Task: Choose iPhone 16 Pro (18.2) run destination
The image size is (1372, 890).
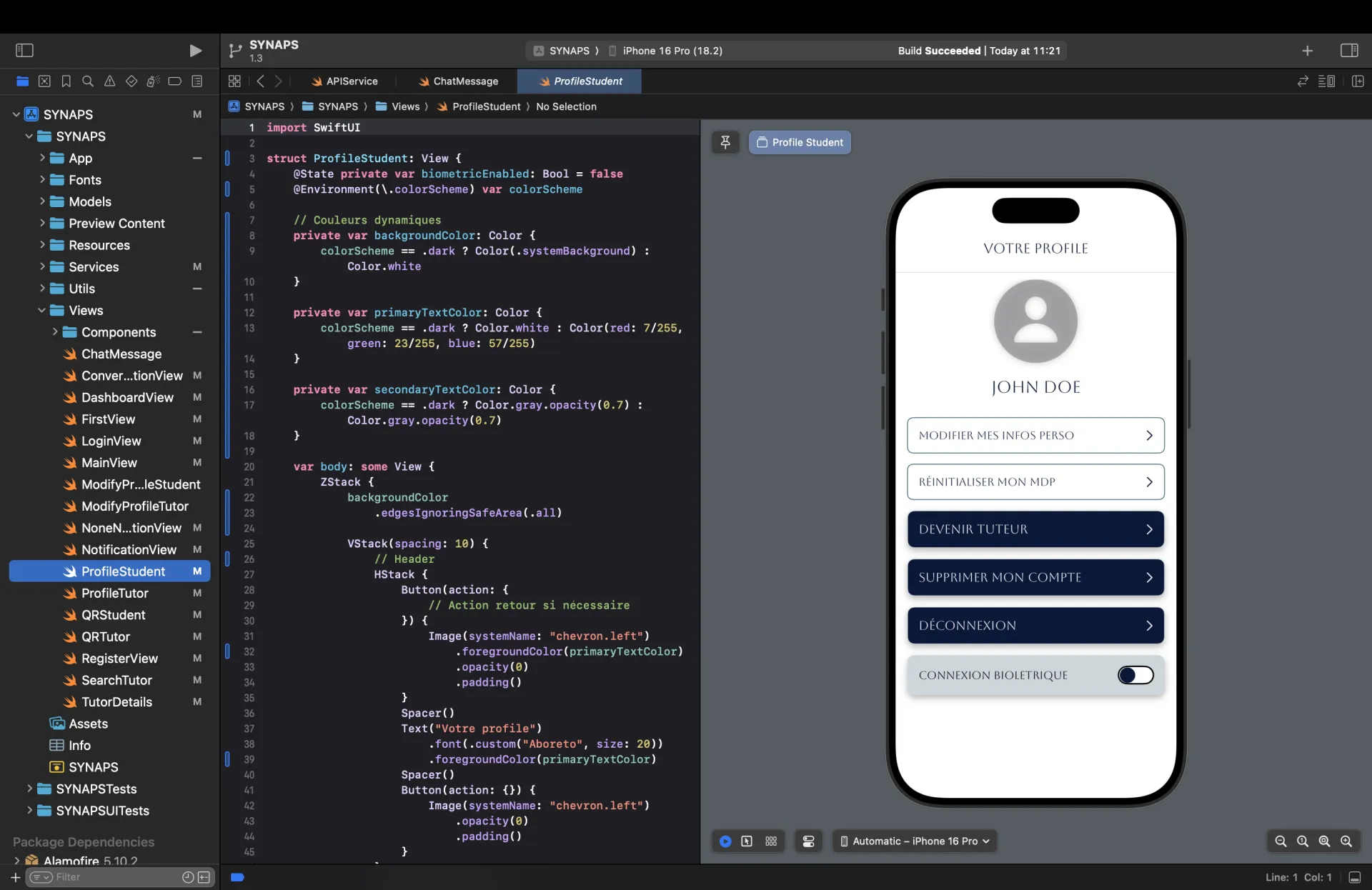Action: pyautogui.click(x=665, y=51)
